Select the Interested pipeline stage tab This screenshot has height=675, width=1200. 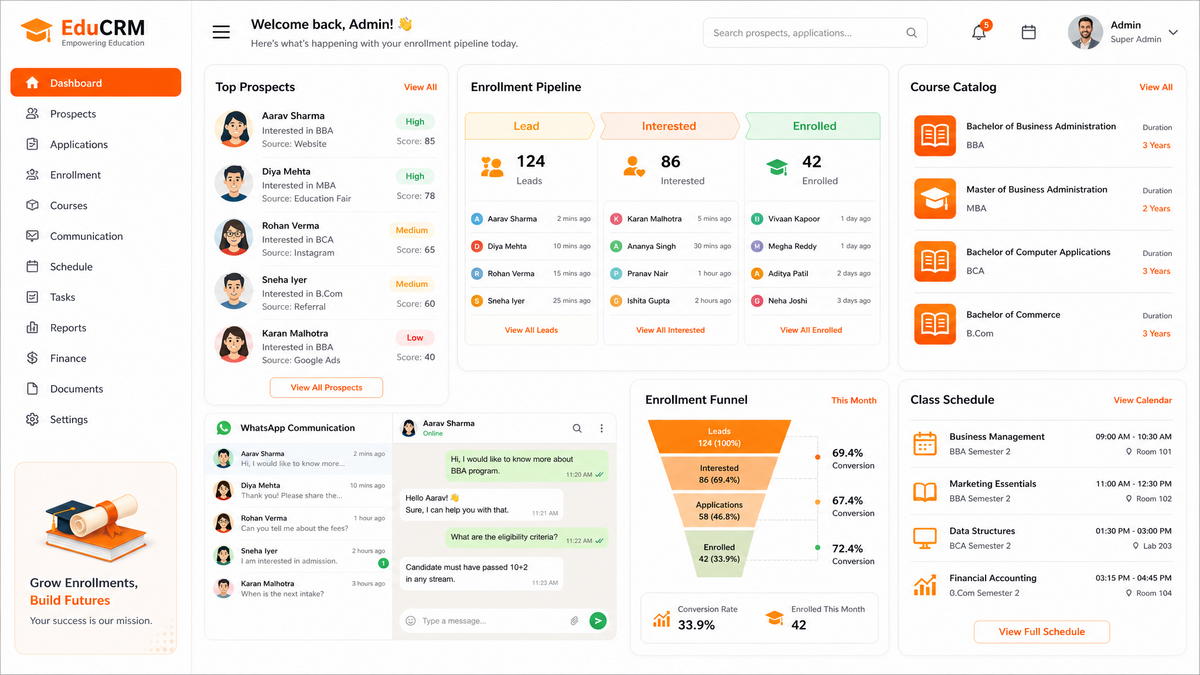click(x=669, y=126)
